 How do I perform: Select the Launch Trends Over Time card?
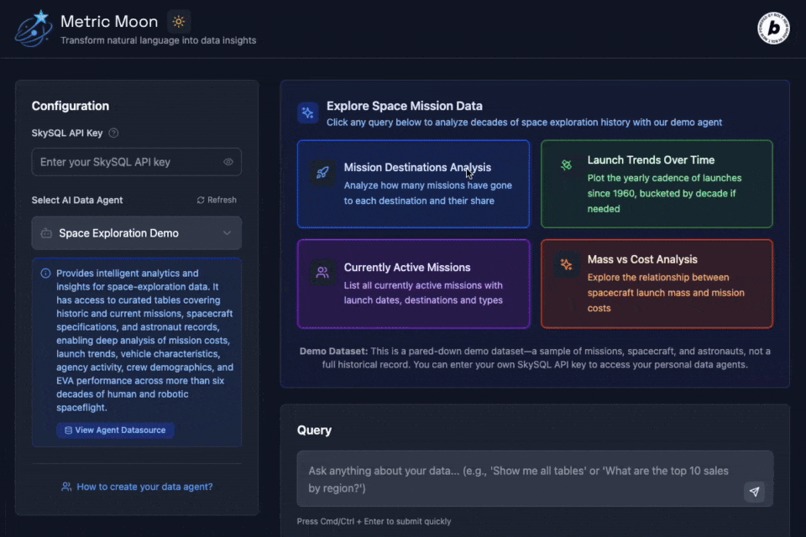click(656, 184)
